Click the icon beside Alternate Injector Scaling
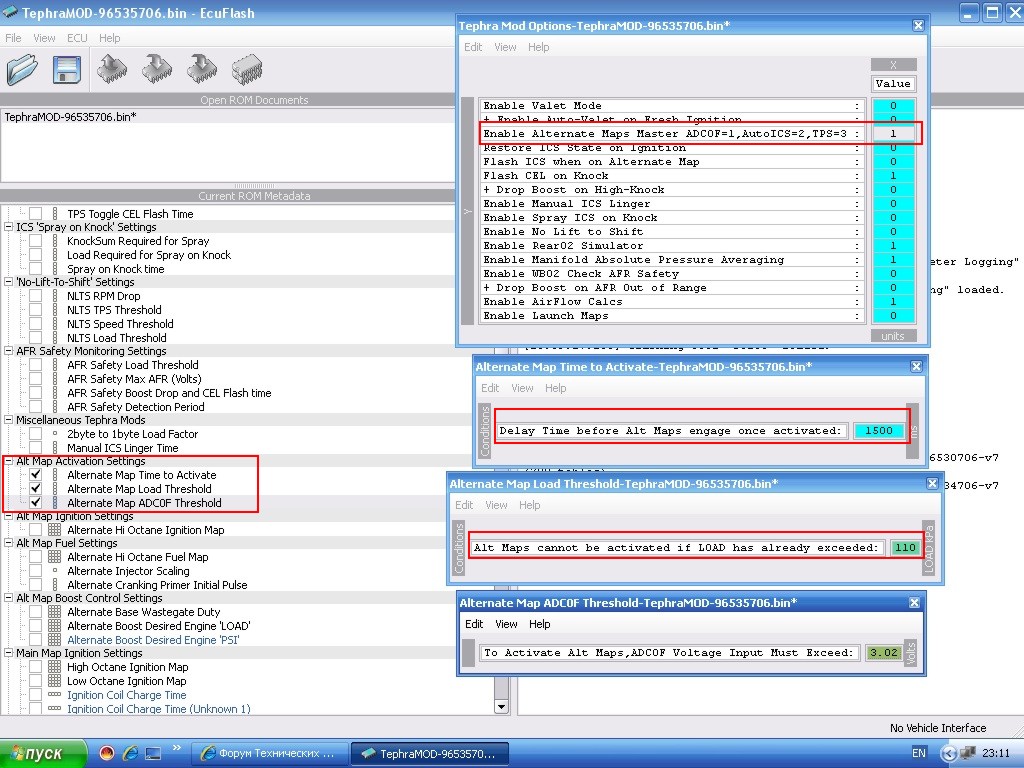Image resolution: width=1024 pixels, height=768 pixels. point(55,571)
